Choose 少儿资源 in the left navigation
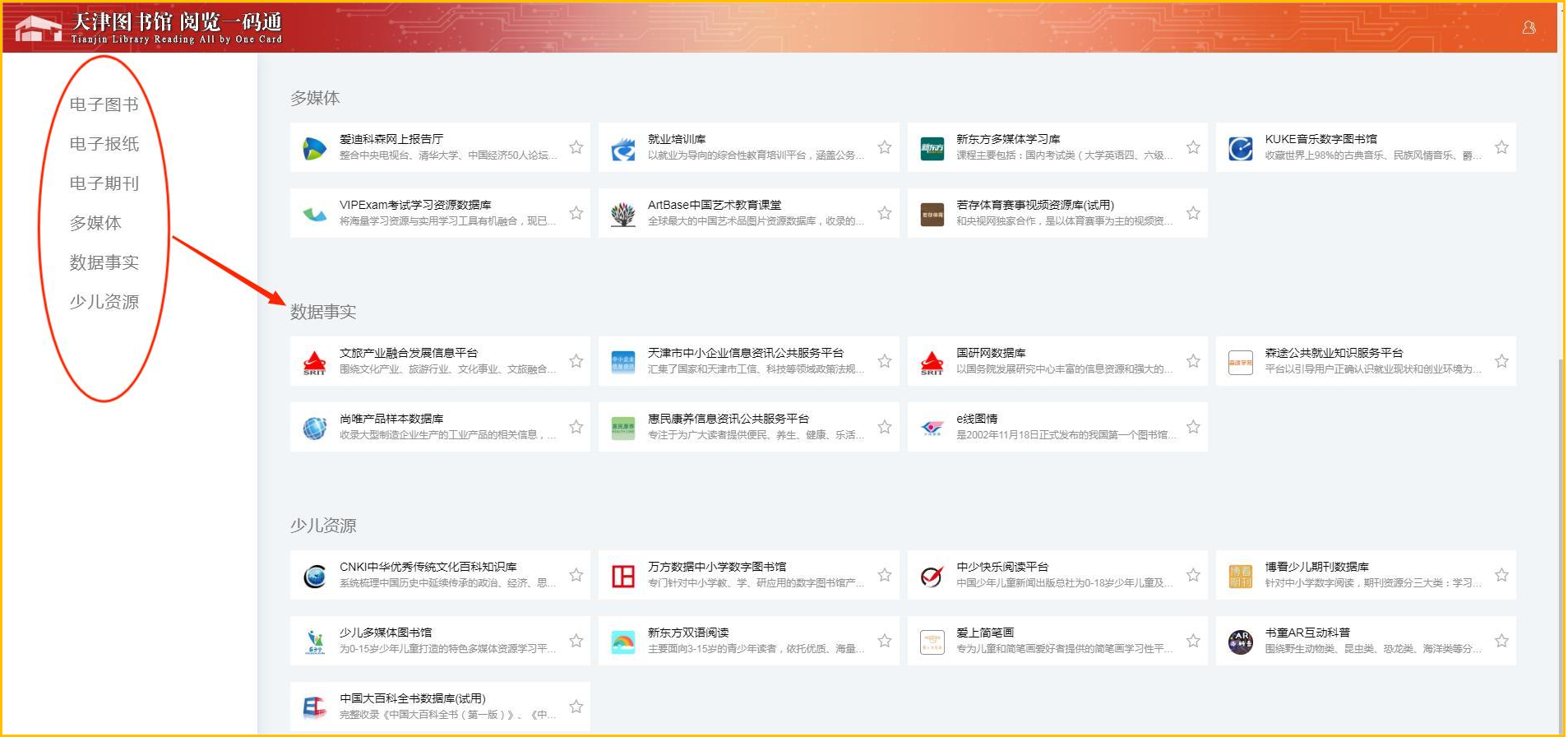Viewport: 1568px width, 737px height. tap(104, 302)
